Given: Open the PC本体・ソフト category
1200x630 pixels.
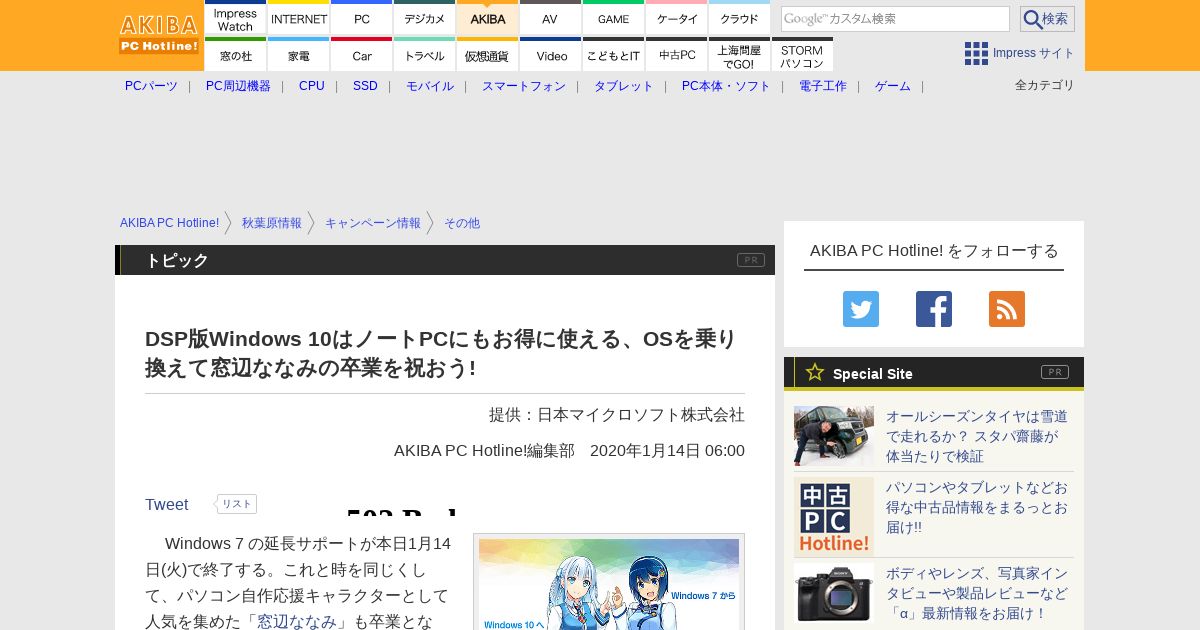Looking at the screenshot, I should point(726,86).
